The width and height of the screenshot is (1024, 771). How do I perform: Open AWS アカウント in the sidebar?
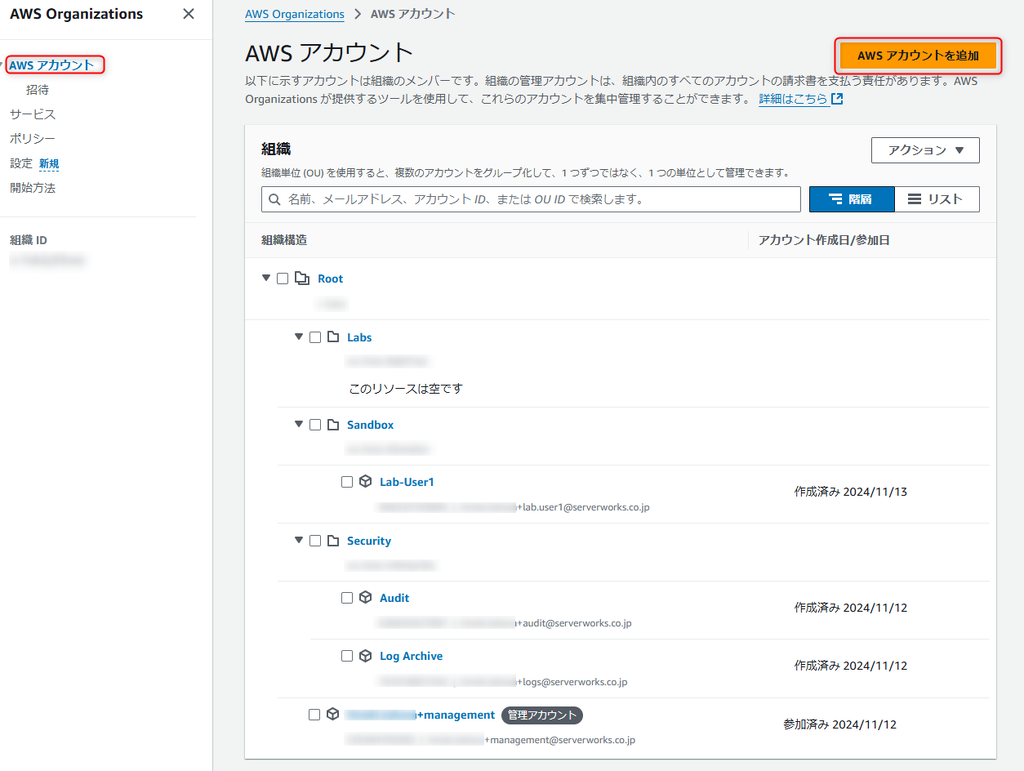pos(51,65)
